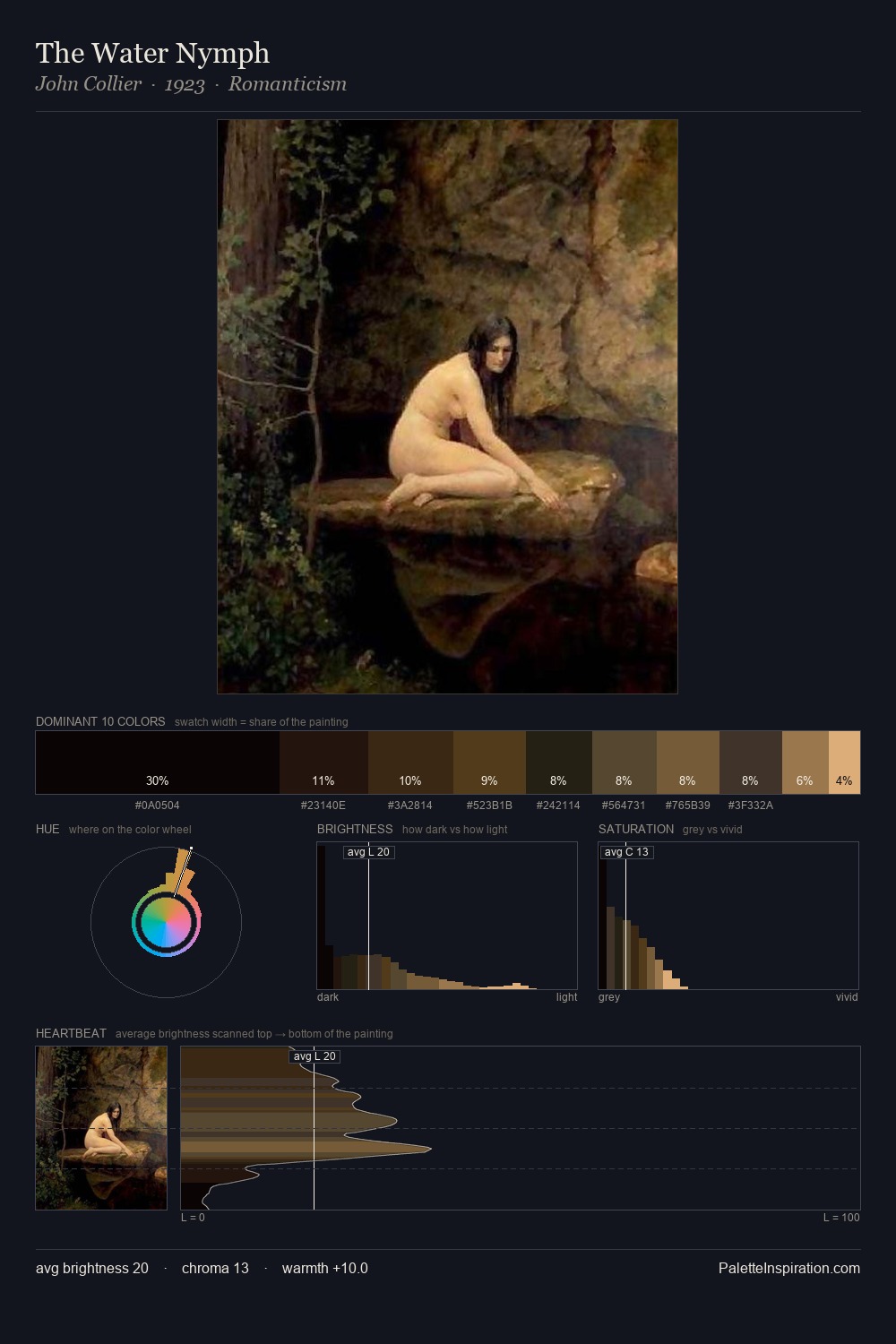Select the 4% light peach swatch
The image size is (896, 1344).
point(844,762)
